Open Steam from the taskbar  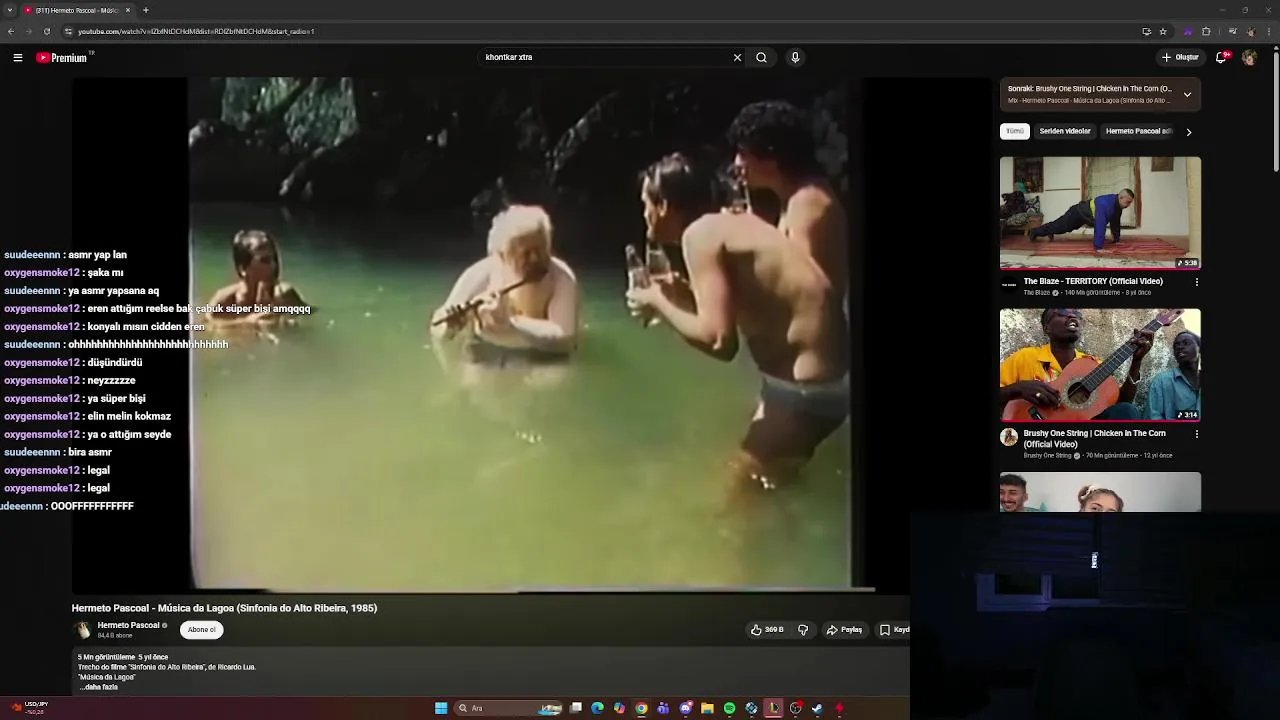[x=817, y=708]
